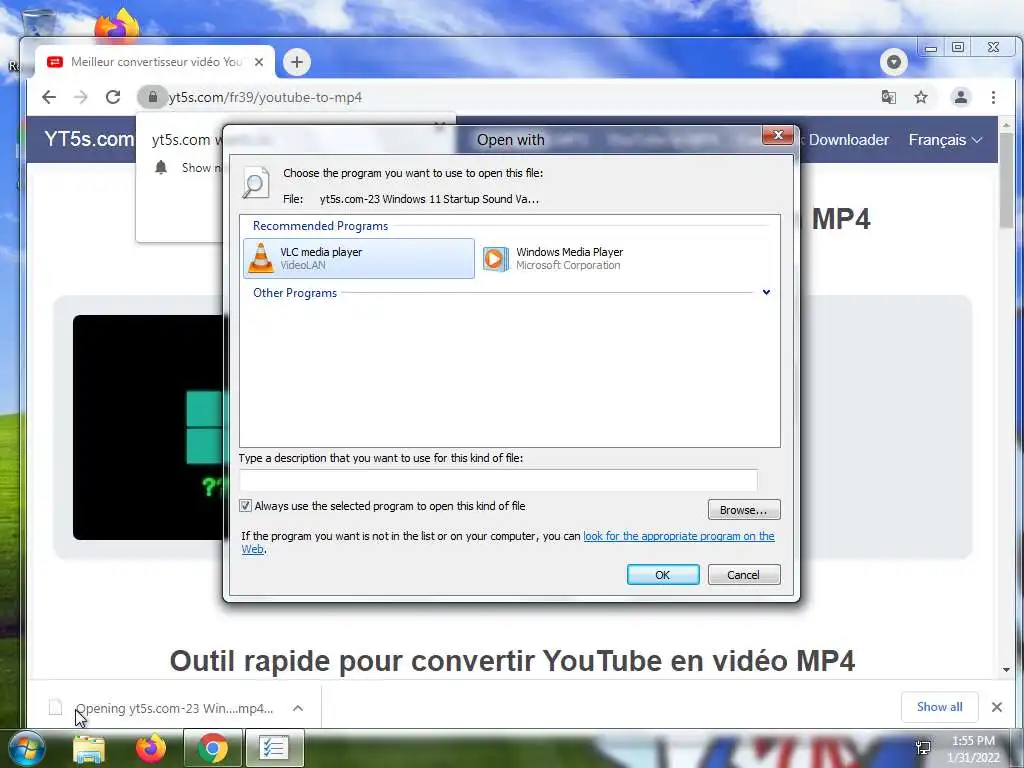The image size is (1024, 768).
Task: Click the Browse... button
Action: 744,509
